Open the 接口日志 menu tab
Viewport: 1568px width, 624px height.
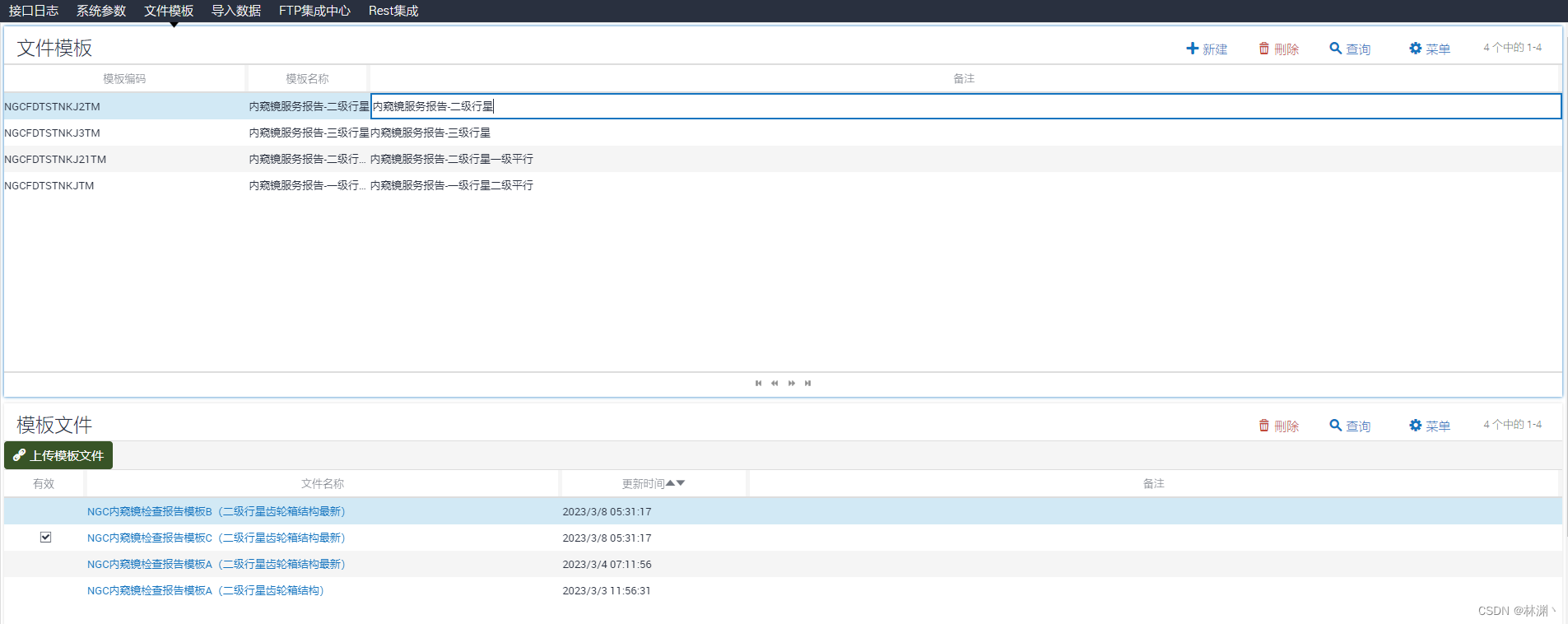coord(34,11)
